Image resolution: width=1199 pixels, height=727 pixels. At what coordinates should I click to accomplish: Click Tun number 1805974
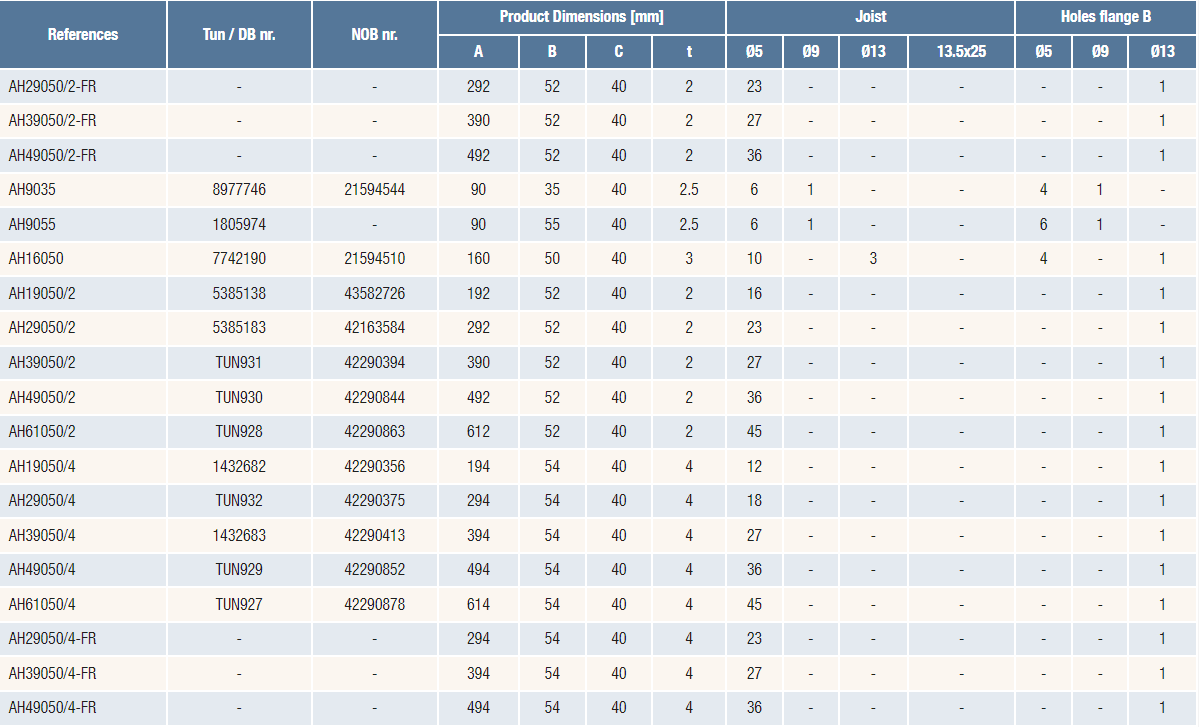point(239,225)
